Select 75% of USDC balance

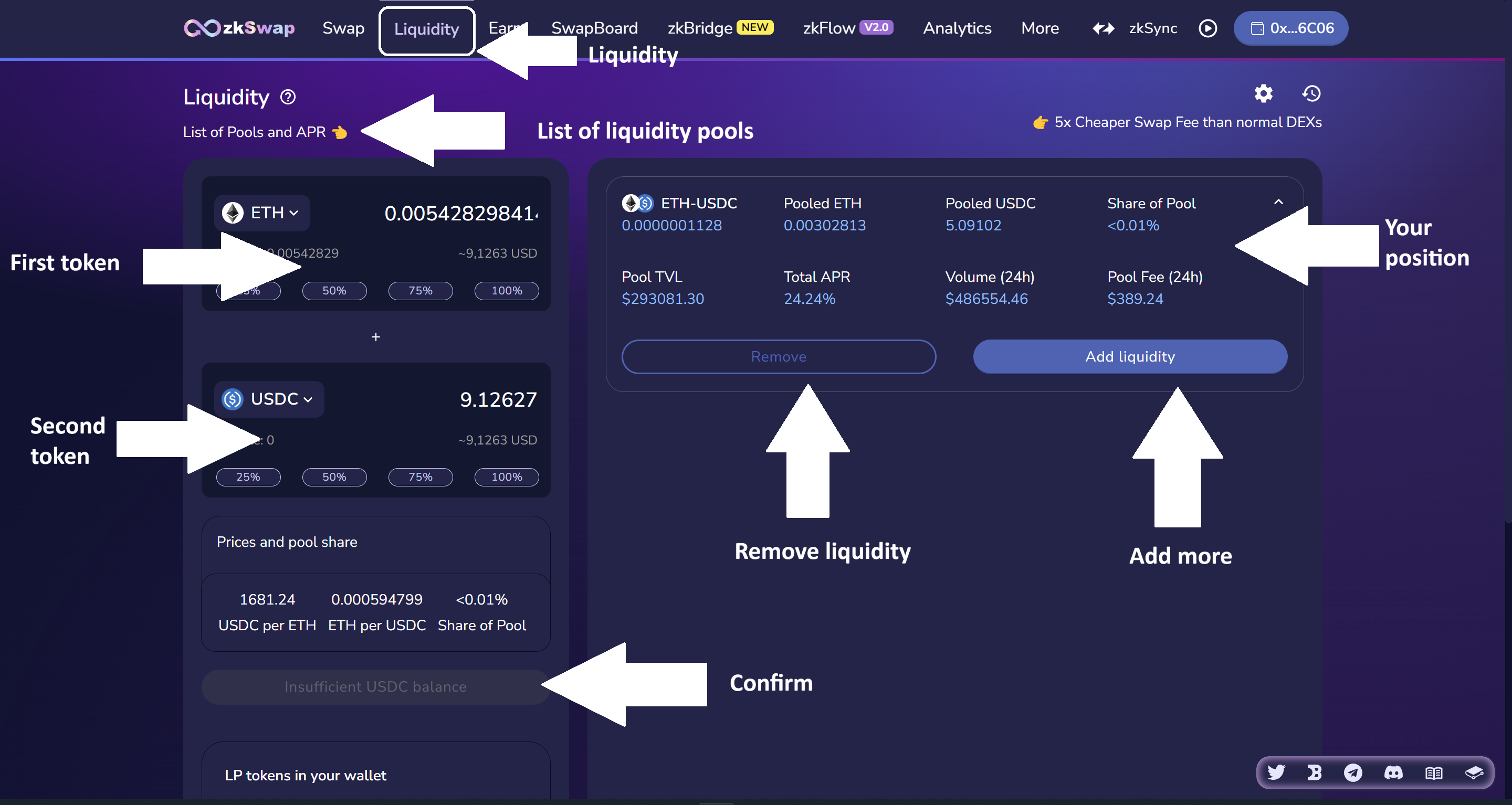pos(420,477)
